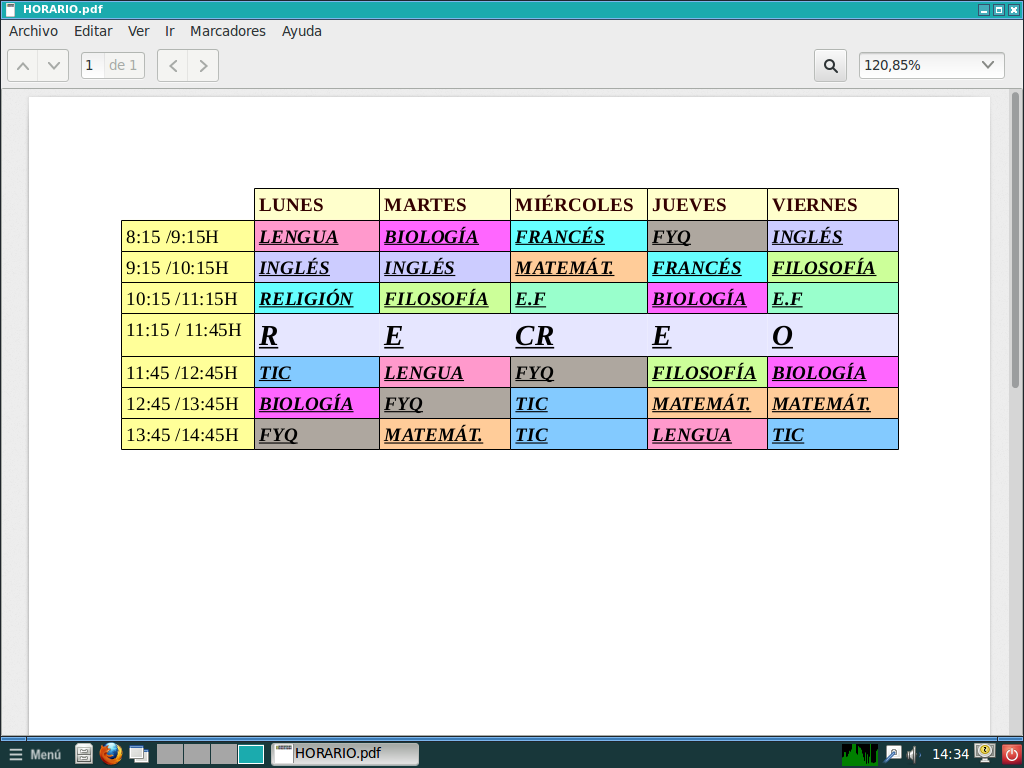Screen dimensions: 1024x768
Task: Open the search tool in the PDF viewer
Action: coord(830,65)
